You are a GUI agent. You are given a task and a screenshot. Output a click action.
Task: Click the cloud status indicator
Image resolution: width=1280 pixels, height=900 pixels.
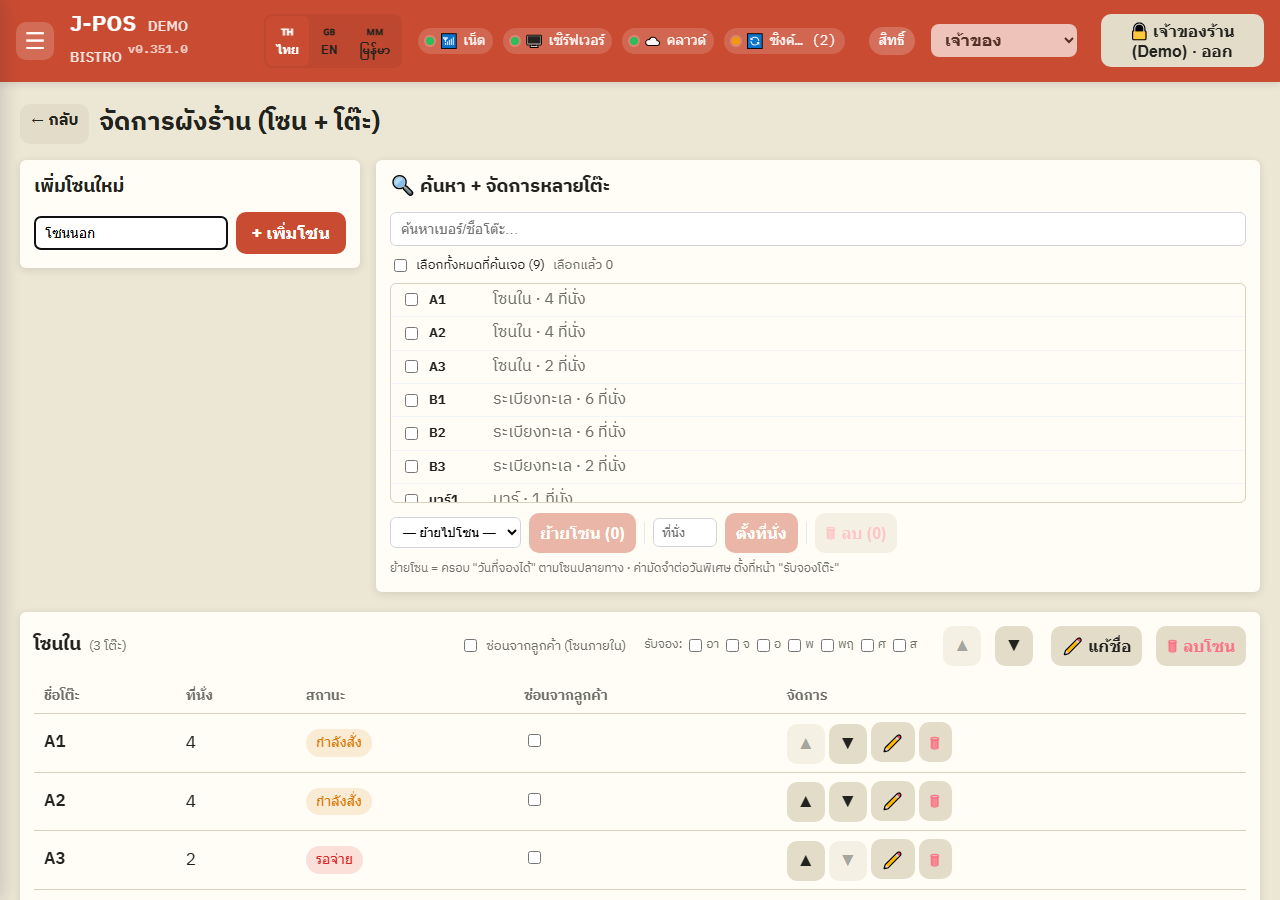point(667,41)
